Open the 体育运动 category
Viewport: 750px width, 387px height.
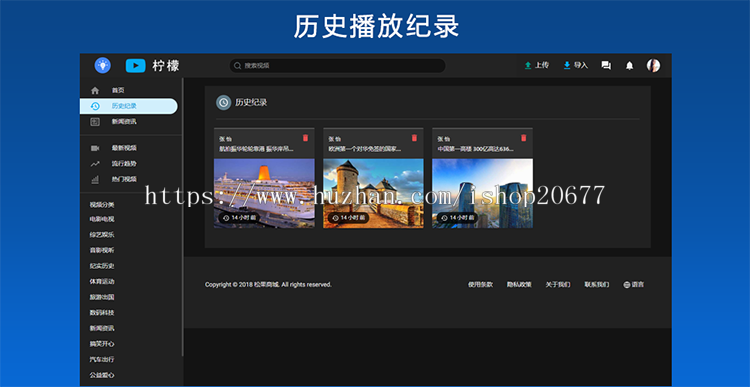[102, 282]
